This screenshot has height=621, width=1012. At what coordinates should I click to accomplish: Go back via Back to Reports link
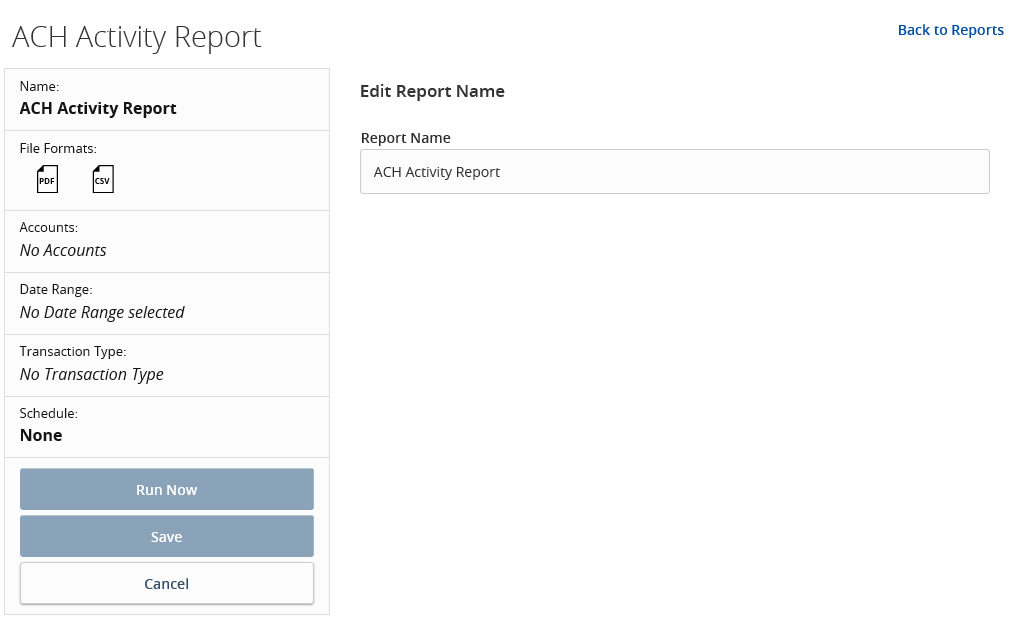coord(951,30)
